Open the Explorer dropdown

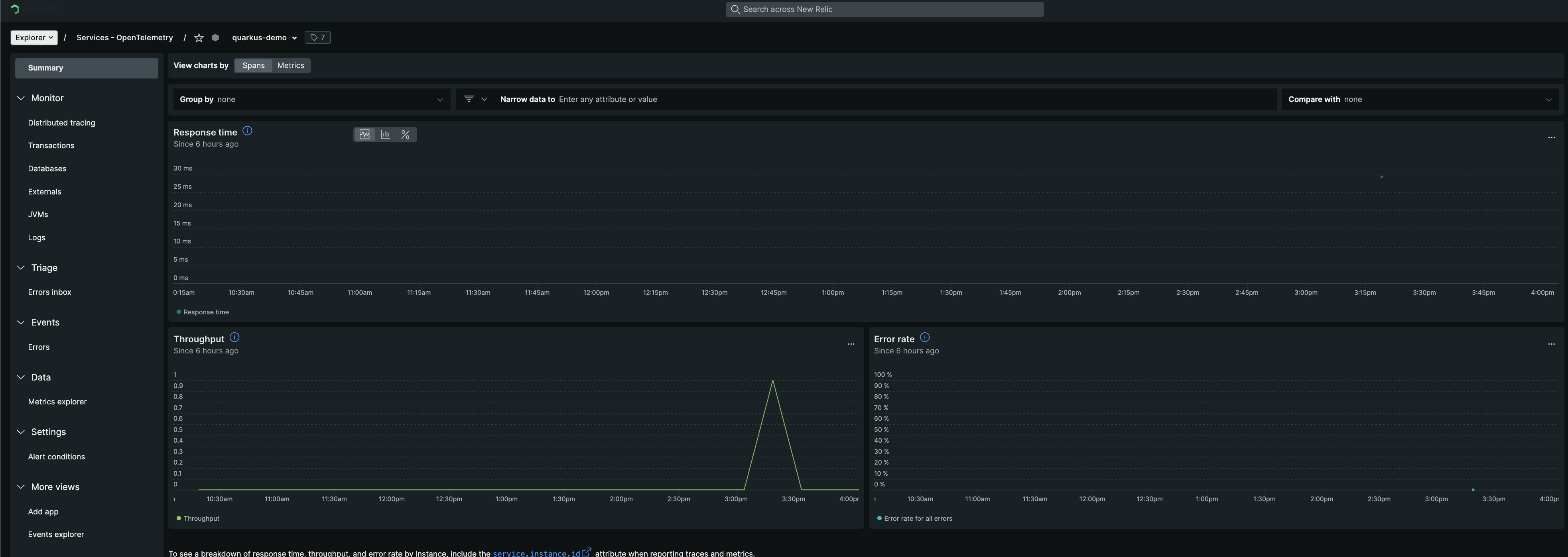(34, 38)
